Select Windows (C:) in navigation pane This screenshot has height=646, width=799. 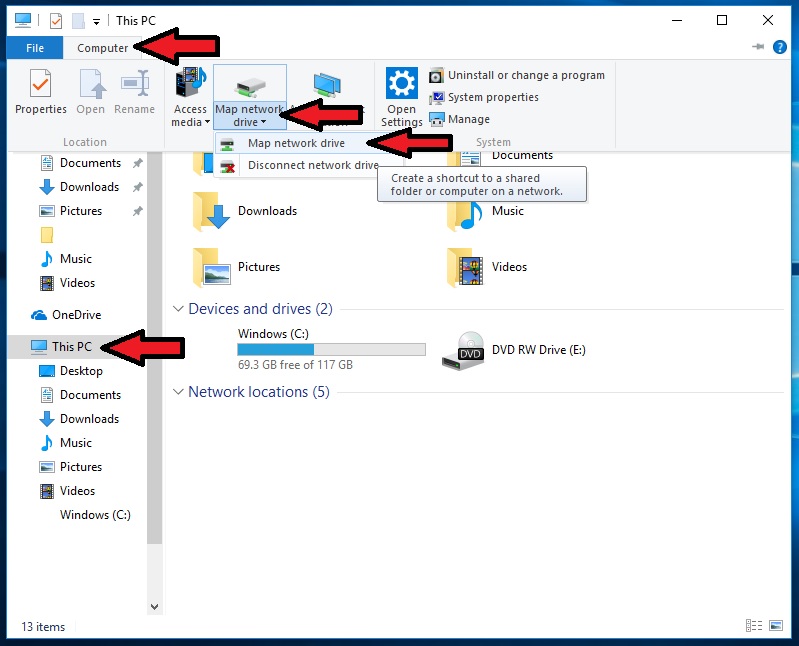95,515
